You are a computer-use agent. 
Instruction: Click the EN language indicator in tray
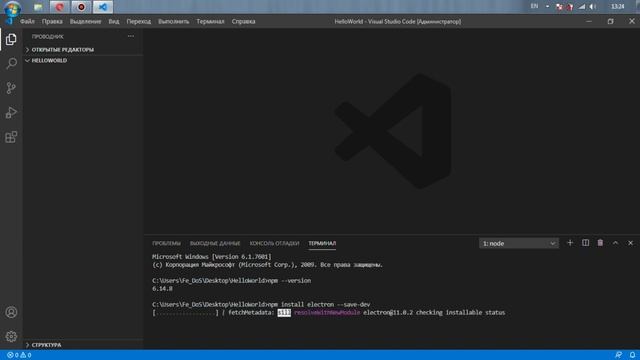coord(534,6)
